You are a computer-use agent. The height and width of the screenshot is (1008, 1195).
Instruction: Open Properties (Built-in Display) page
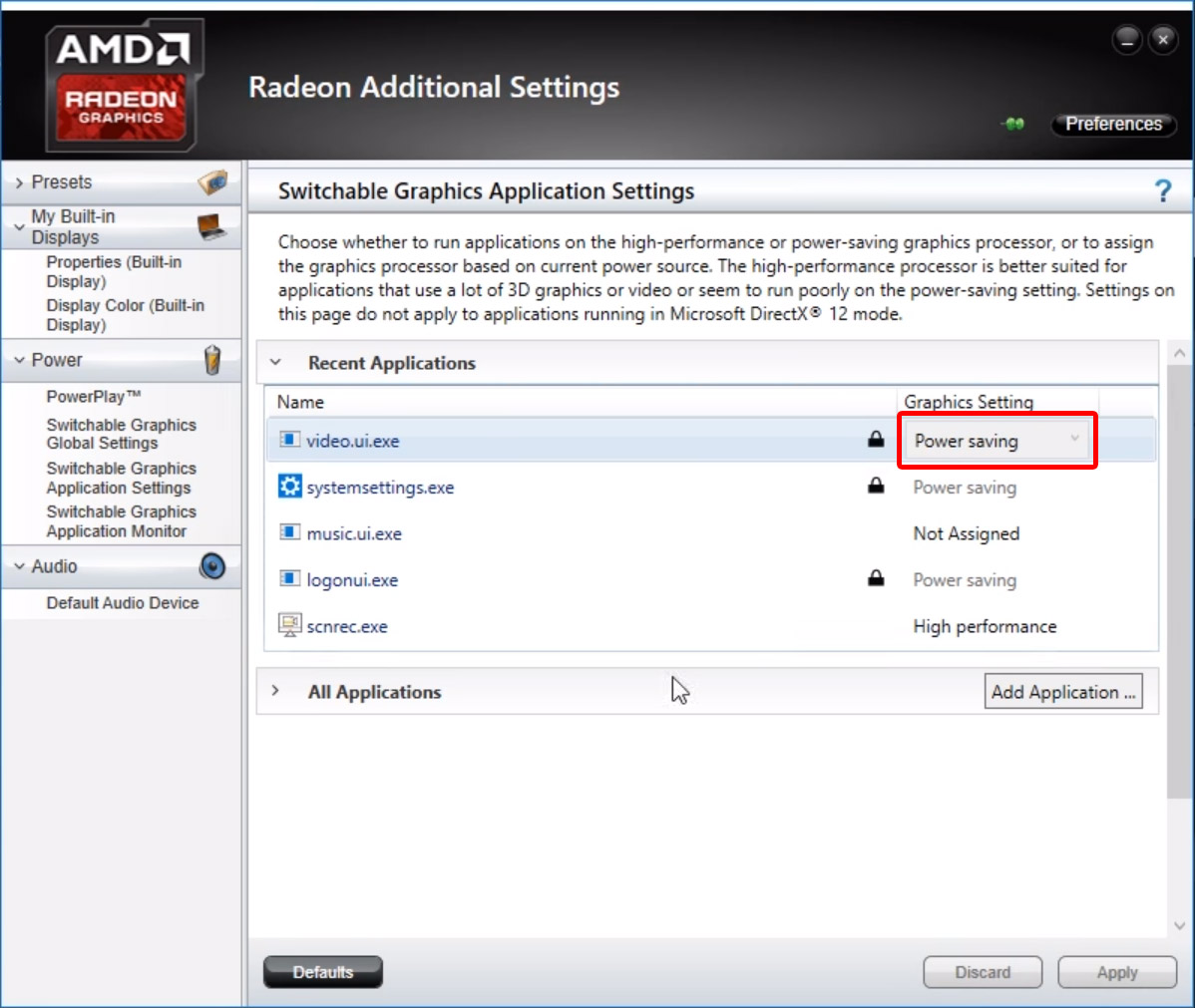[x=115, y=271]
